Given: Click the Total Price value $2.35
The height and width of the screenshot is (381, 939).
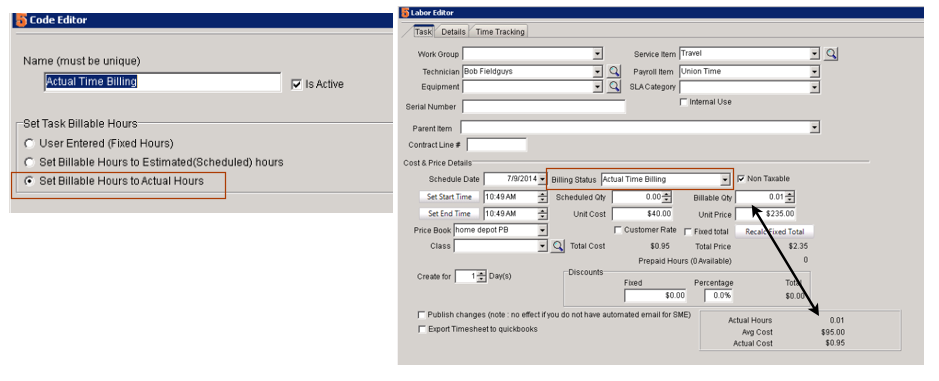Looking at the screenshot, I should coord(798,246).
